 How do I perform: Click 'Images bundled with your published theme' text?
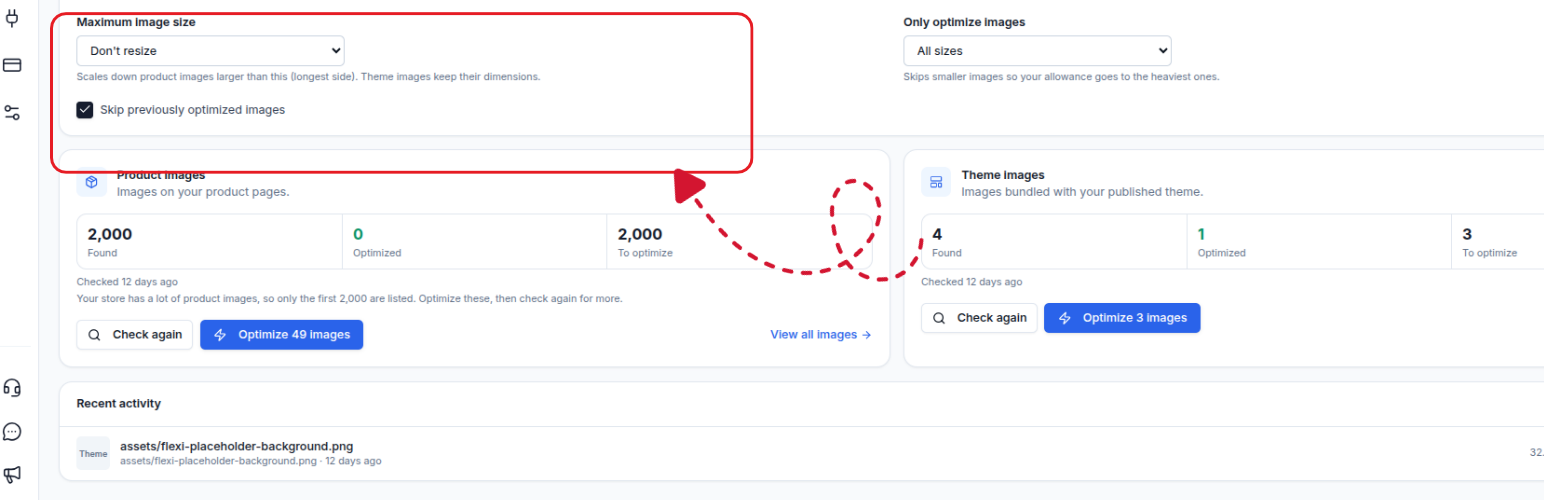[1082, 191]
